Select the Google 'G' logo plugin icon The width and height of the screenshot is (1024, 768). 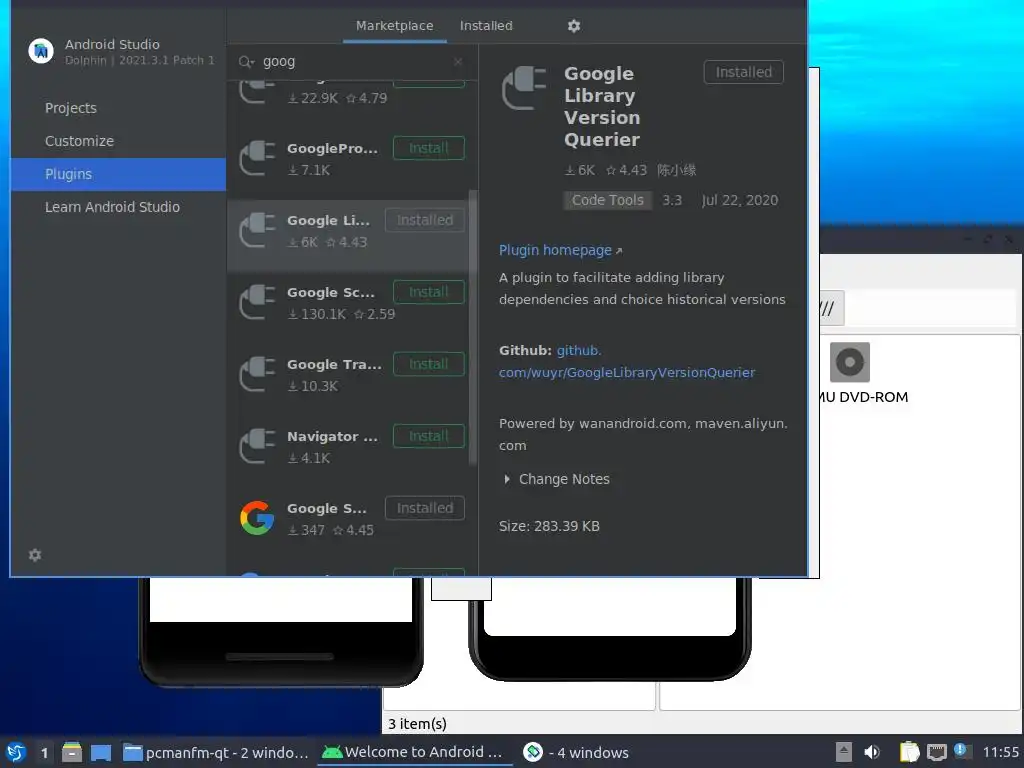pyautogui.click(x=257, y=518)
